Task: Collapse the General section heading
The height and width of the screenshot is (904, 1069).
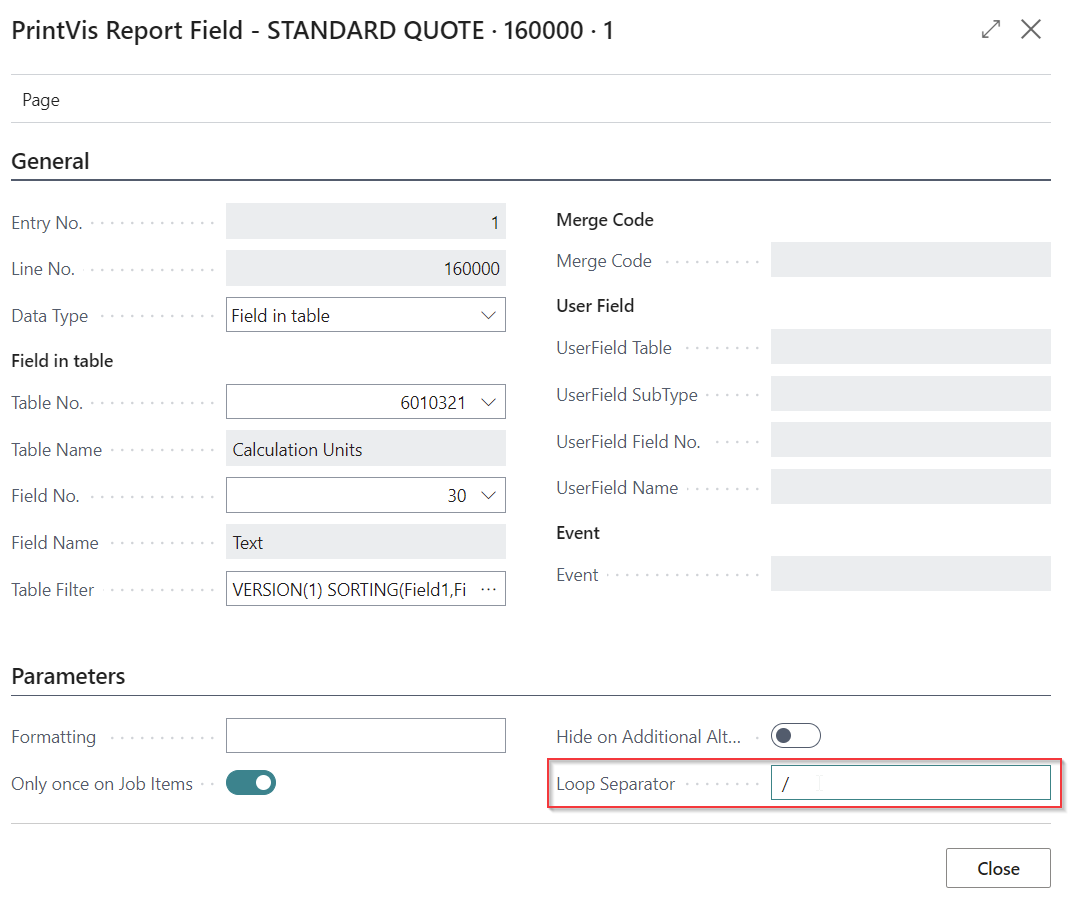Action: (50, 161)
